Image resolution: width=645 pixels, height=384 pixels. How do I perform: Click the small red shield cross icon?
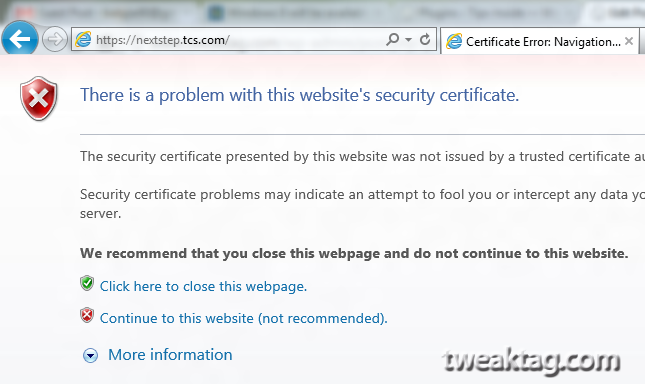click(x=87, y=315)
